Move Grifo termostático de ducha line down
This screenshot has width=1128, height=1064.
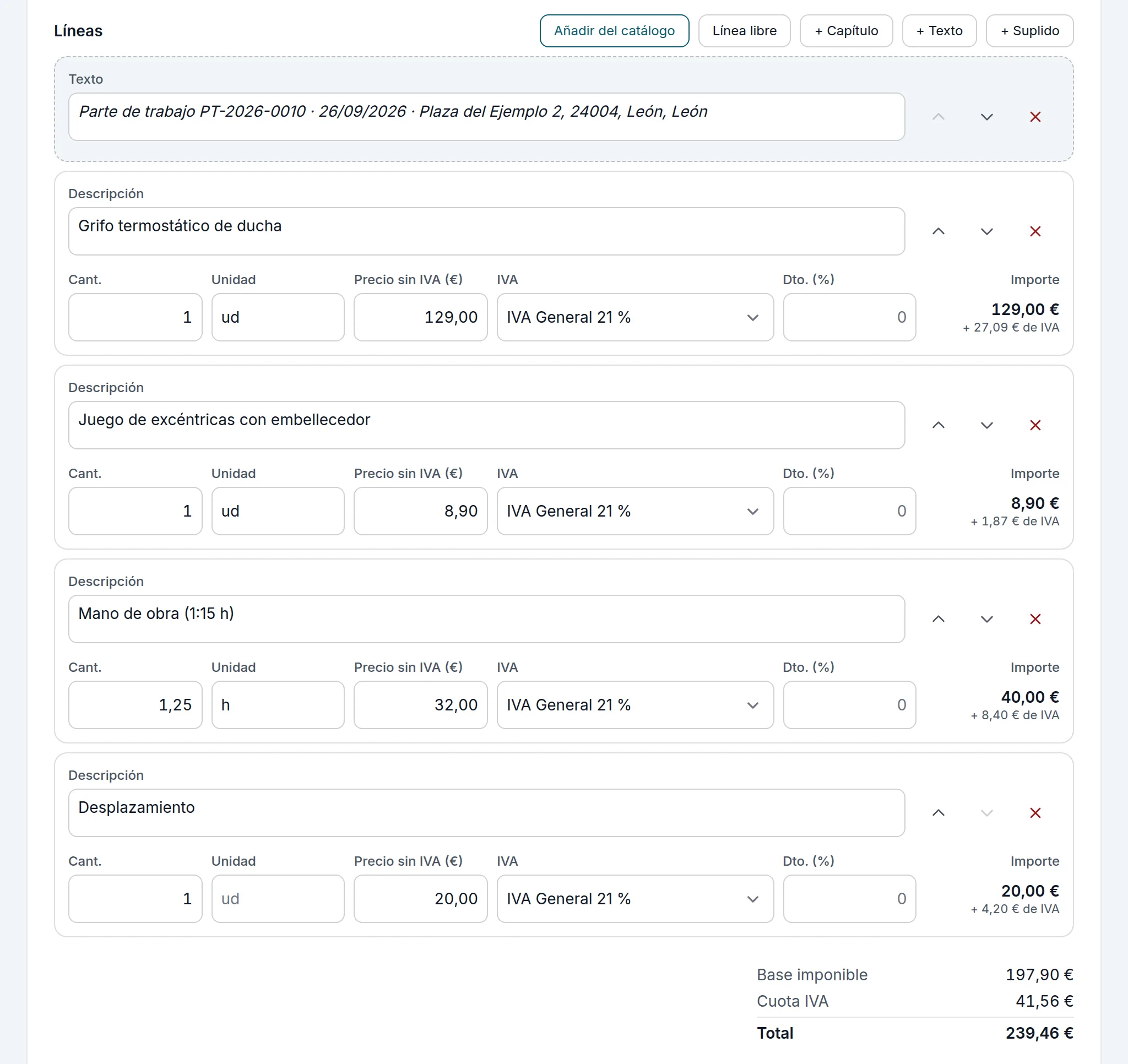point(986,231)
